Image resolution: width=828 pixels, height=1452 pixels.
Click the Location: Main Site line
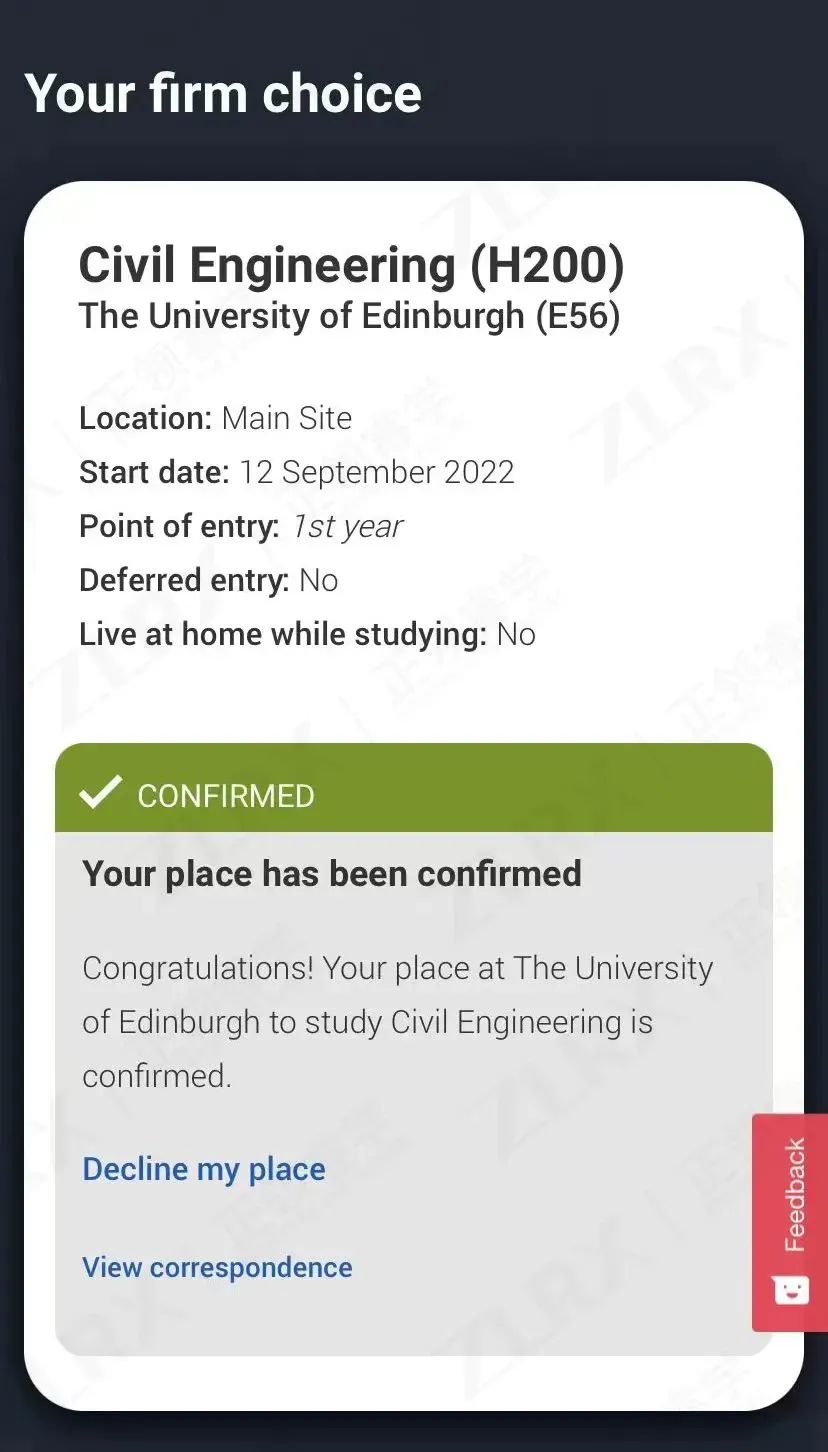216,418
